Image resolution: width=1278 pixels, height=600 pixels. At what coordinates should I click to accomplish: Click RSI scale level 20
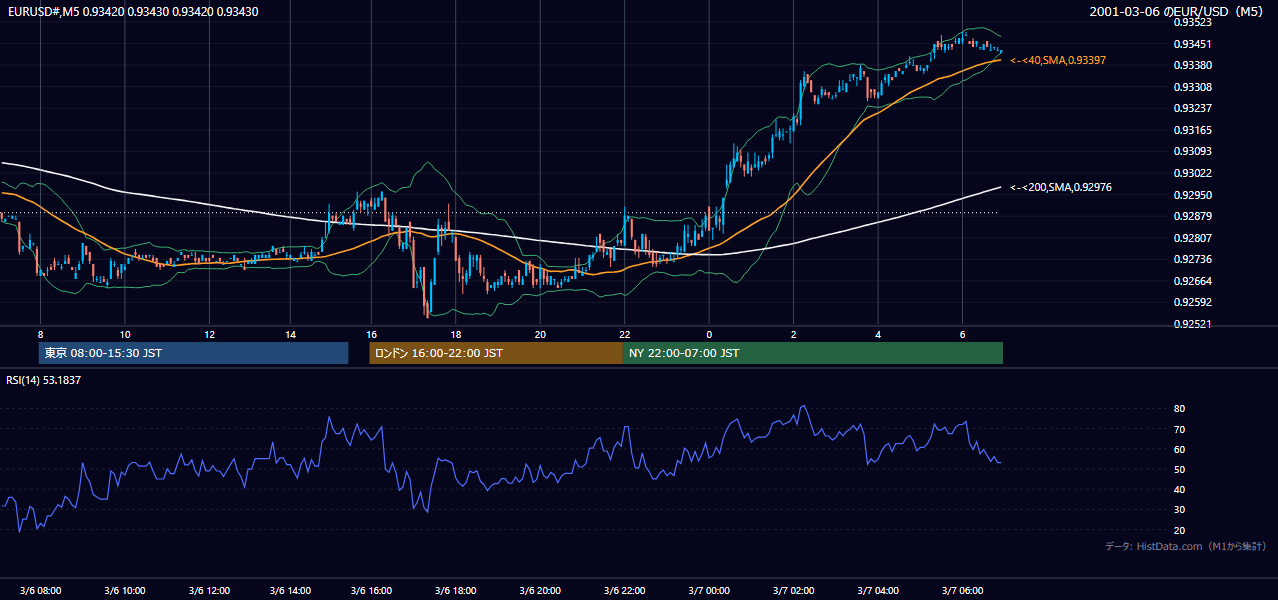click(1179, 530)
